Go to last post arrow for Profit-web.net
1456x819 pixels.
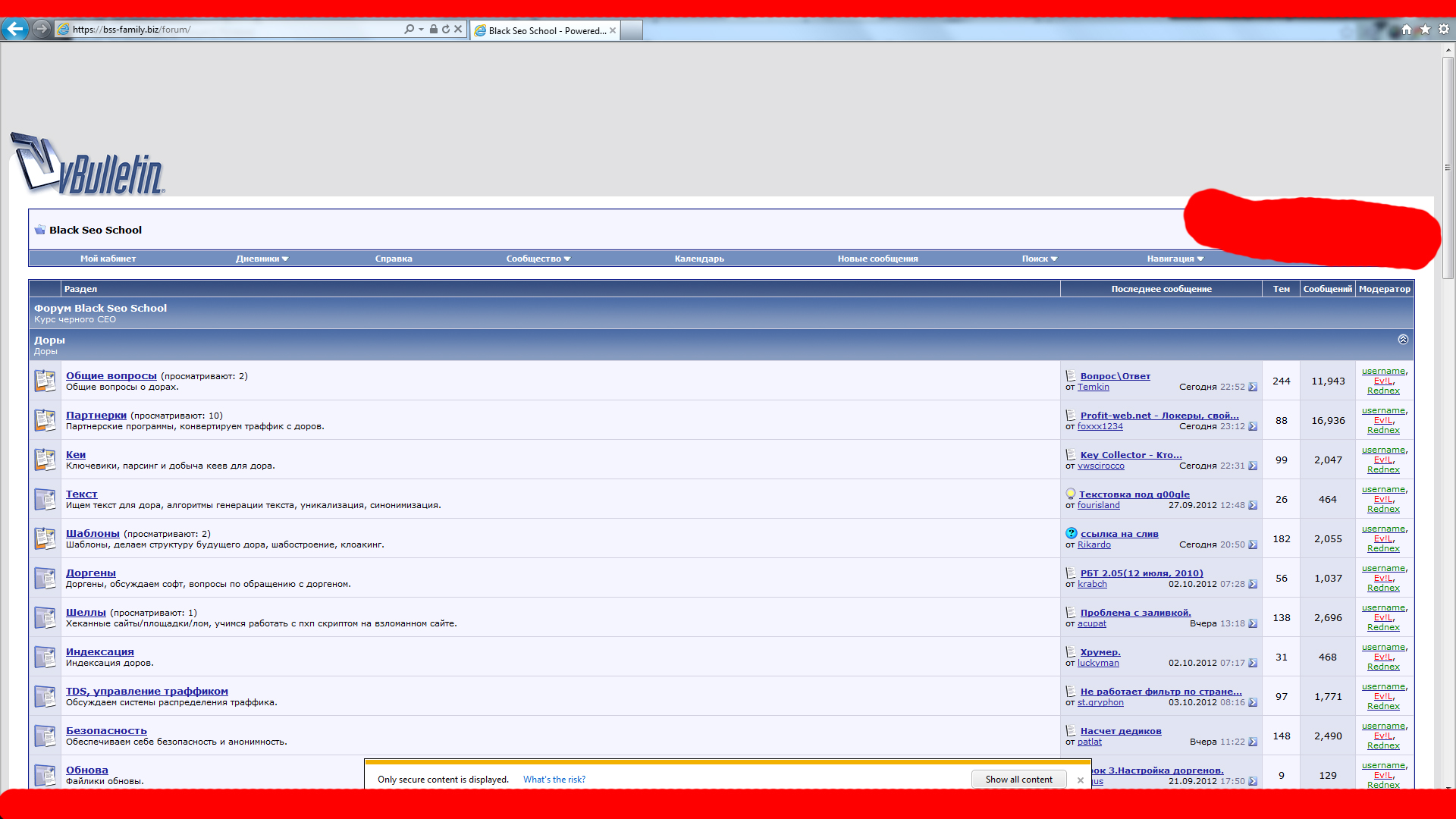pyautogui.click(x=1253, y=426)
